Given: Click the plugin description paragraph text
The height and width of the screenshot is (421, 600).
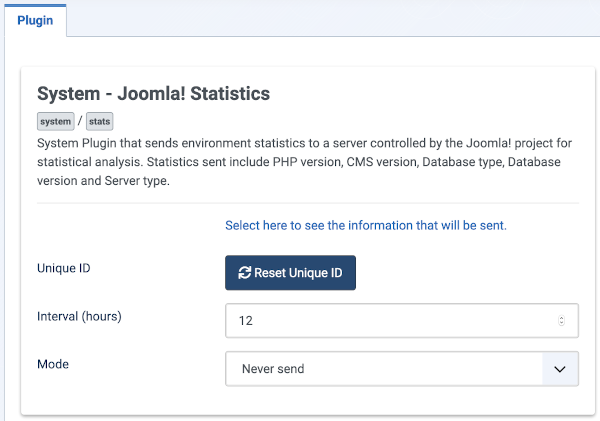Looking at the screenshot, I should coord(304,162).
